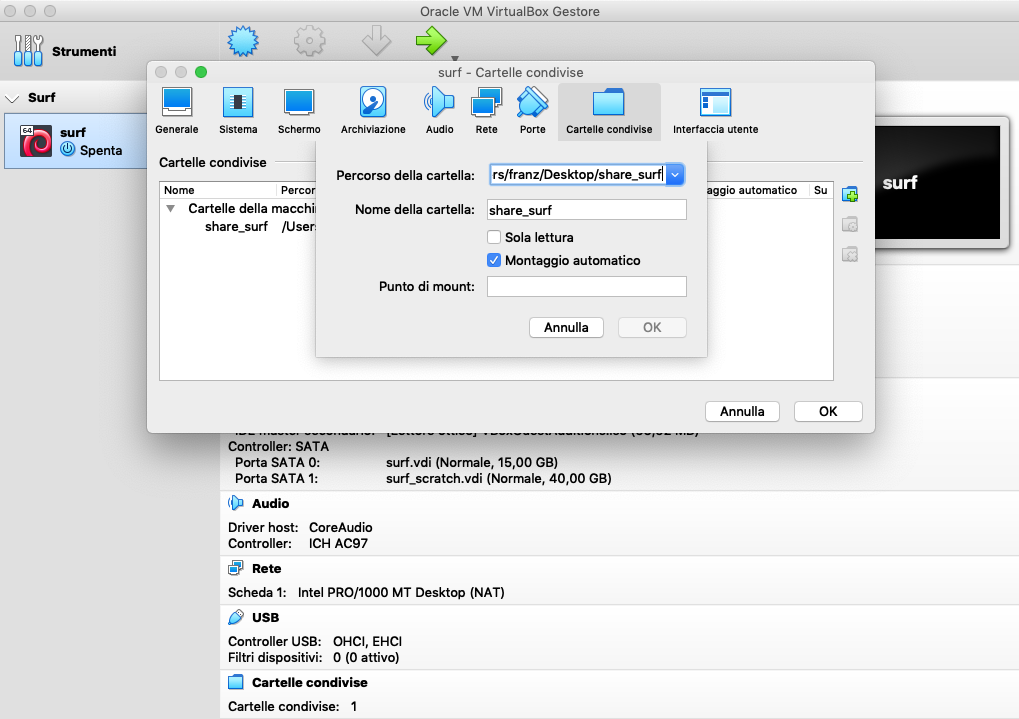The image size is (1019, 719).
Task: Select the share_surf row in folder list
Action: click(237, 227)
